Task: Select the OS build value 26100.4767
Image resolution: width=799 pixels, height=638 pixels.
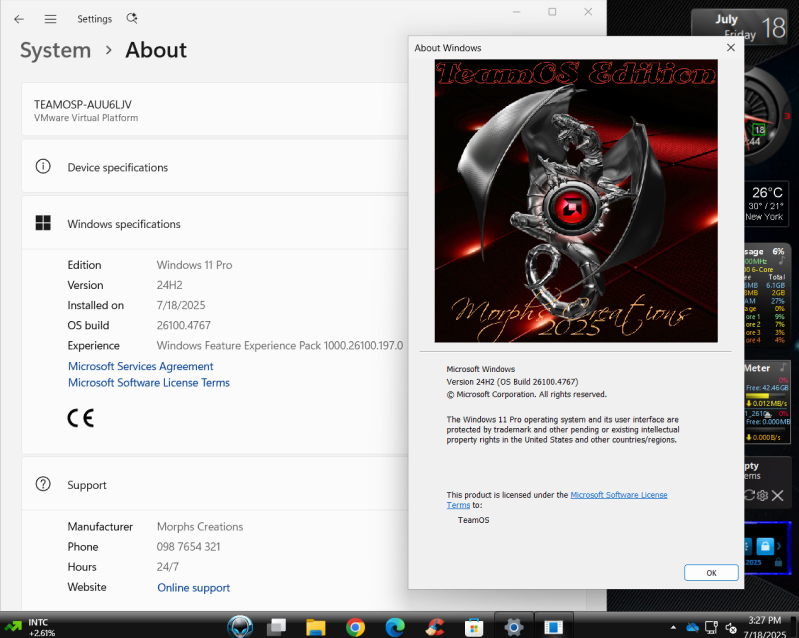Action: pyautogui.click(x=183, y=325)
